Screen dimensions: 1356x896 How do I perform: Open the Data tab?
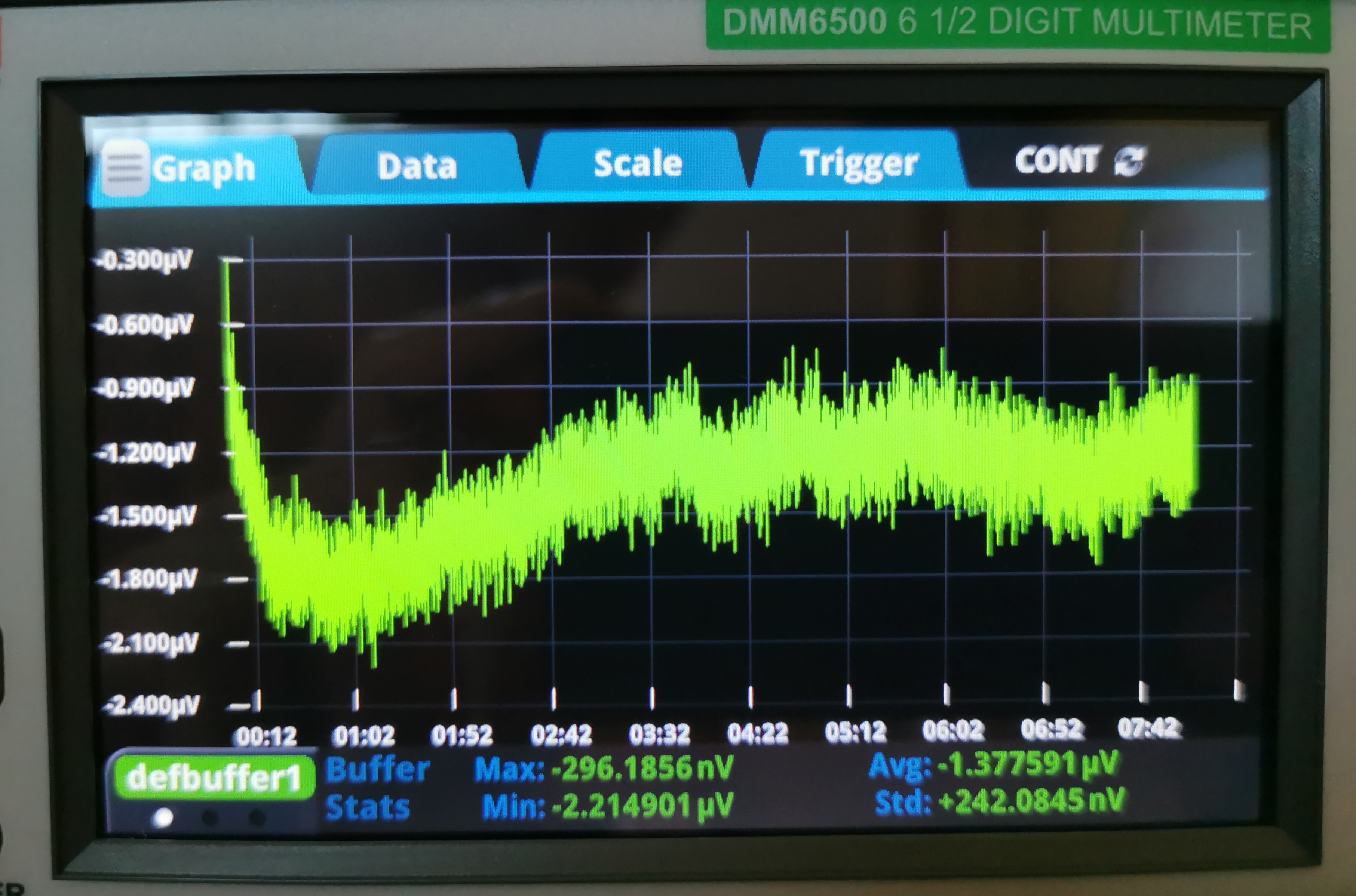point(417,166)
